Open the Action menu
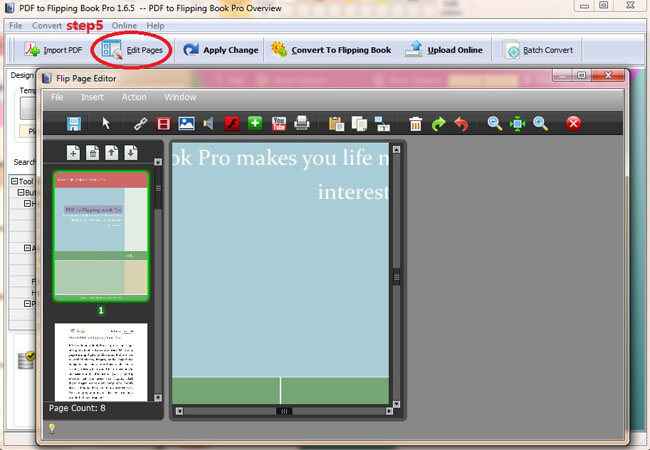 click(134, 97)
